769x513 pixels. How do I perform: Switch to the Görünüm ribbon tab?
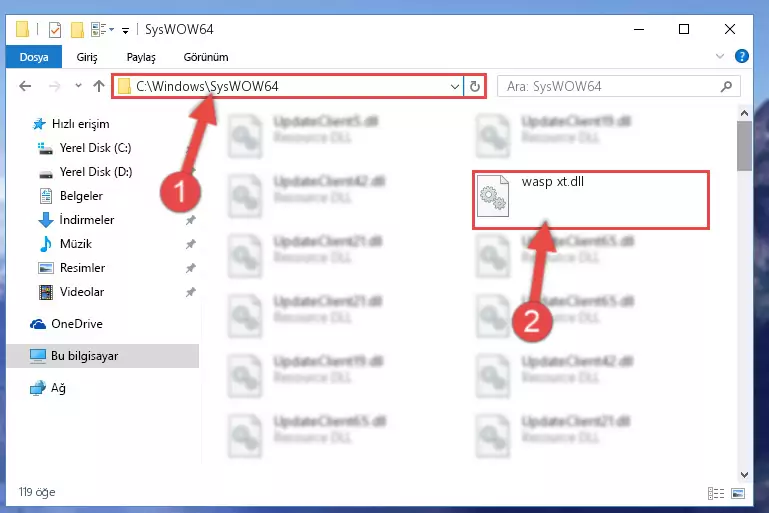(x=205, y=57)
